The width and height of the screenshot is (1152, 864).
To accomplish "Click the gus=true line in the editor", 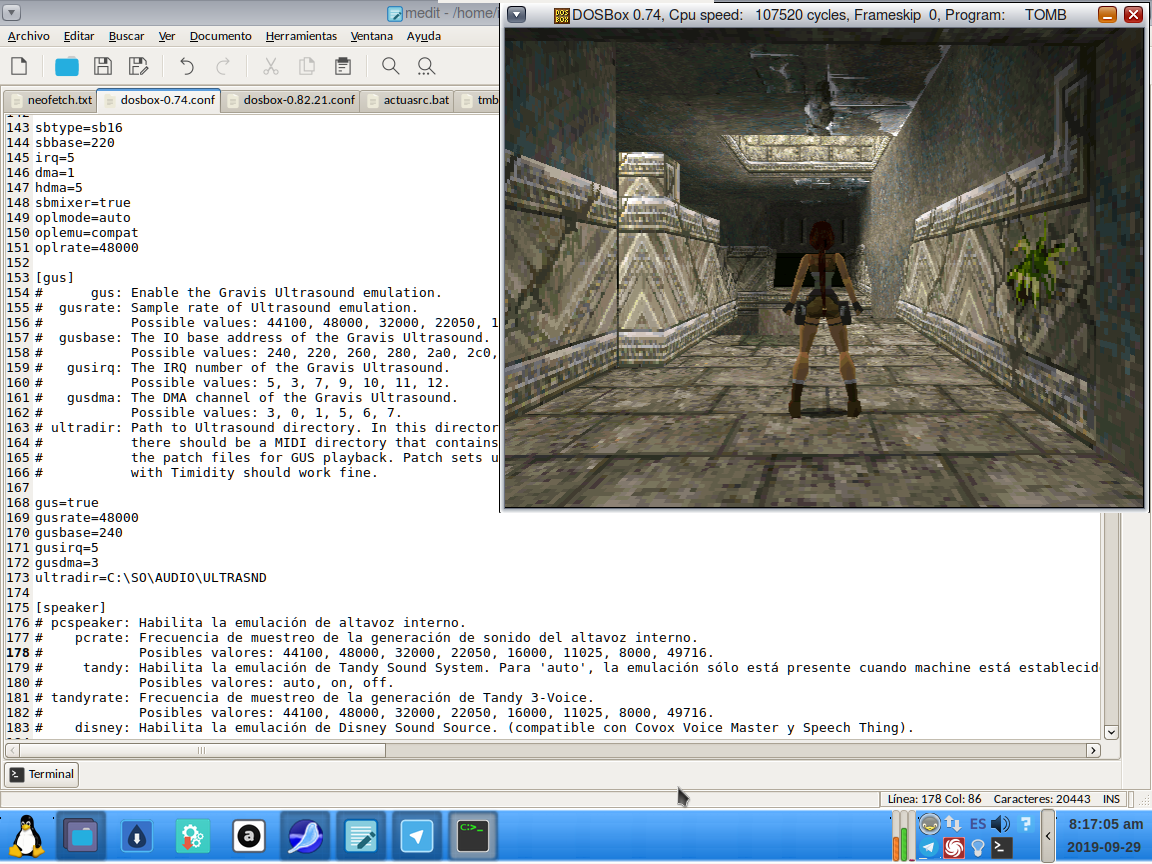I will tap(67, 503).
